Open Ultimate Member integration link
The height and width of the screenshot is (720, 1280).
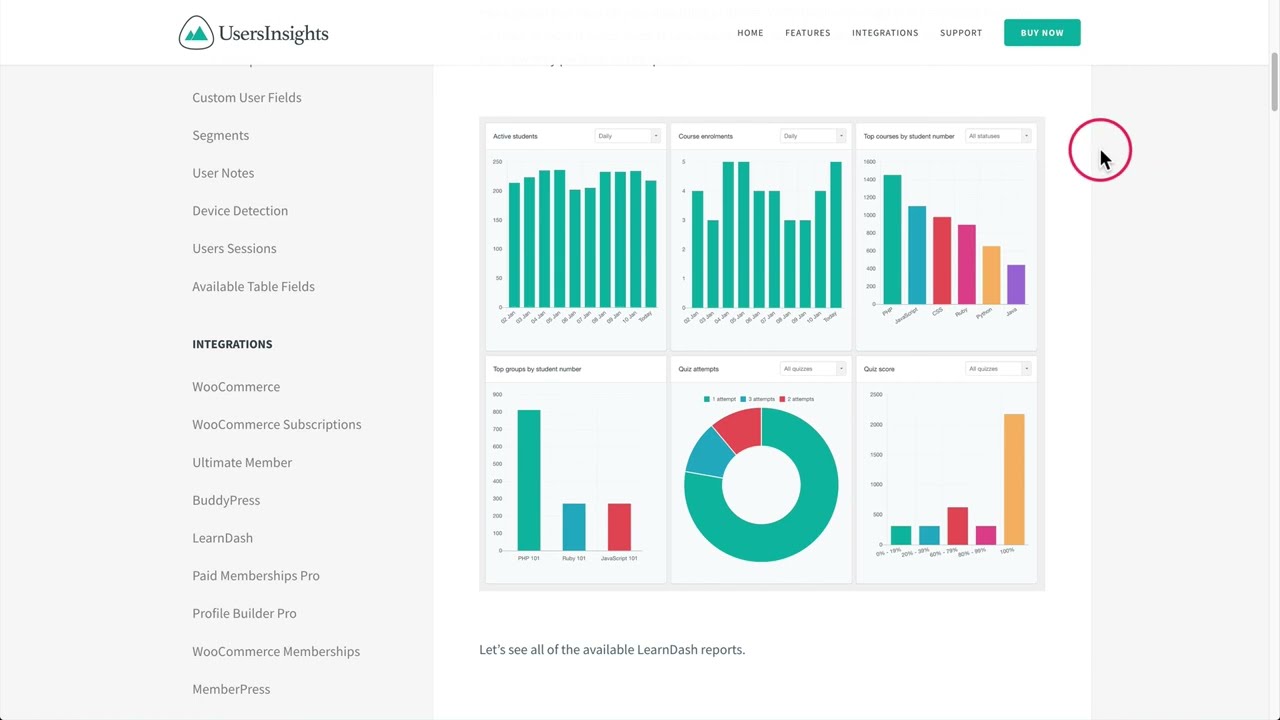[242, 462]
